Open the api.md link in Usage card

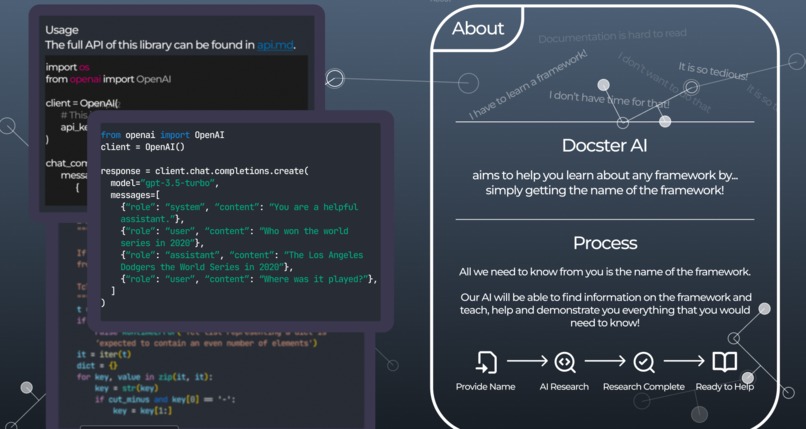[x=275, y=45]
